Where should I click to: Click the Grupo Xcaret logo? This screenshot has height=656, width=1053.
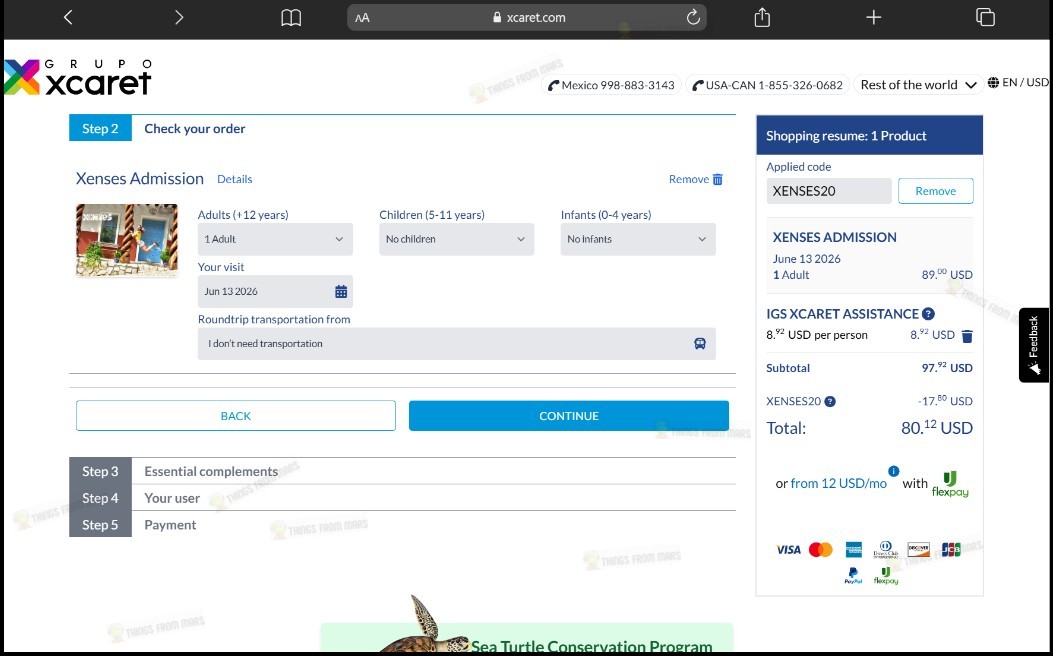tap(78, 77)
